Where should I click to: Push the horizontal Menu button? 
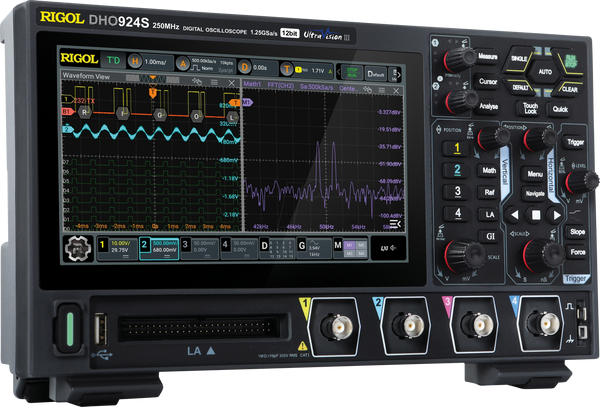(x=535, y=174)
